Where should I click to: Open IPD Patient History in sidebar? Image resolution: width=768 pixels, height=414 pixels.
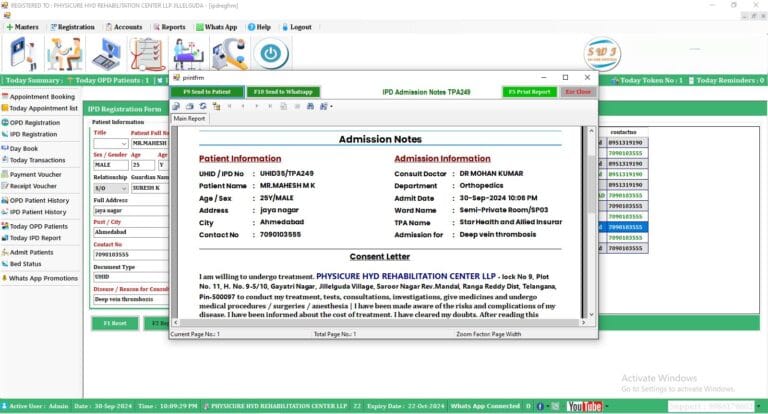coord(34,212)
